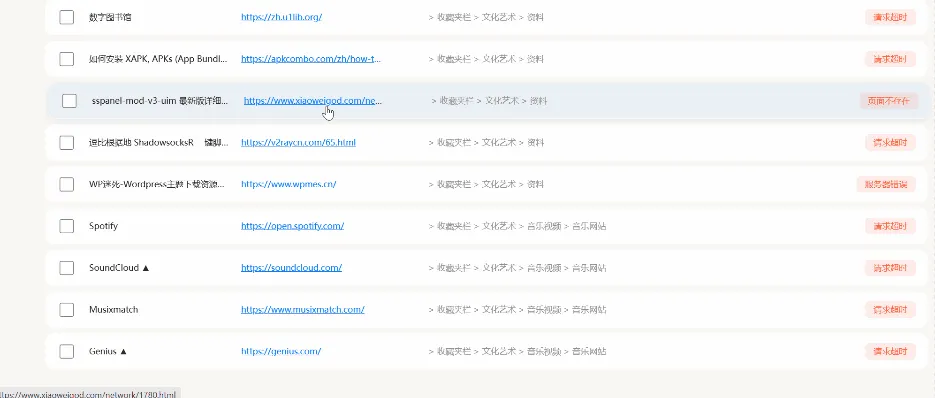The image size is (935, 398).
Task: Click the 'SoundCloud ▲' bookmark title
Action: pos(119,268)
